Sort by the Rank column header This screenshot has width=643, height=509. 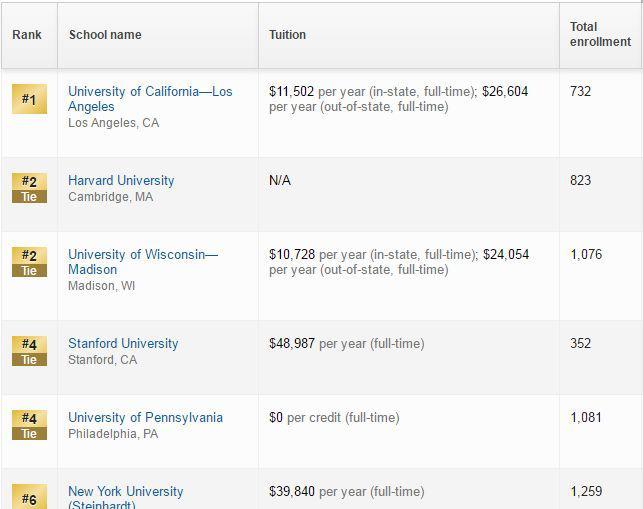27,34
